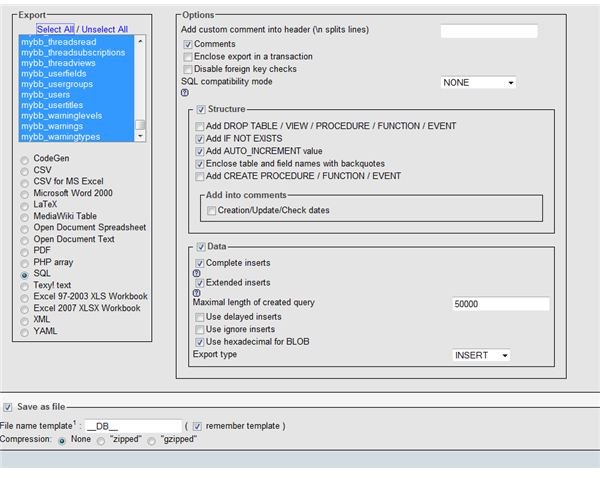Enable Disable foreign key checks
The width and height of the screenshot is (600, 478).
tap(188, 70)
